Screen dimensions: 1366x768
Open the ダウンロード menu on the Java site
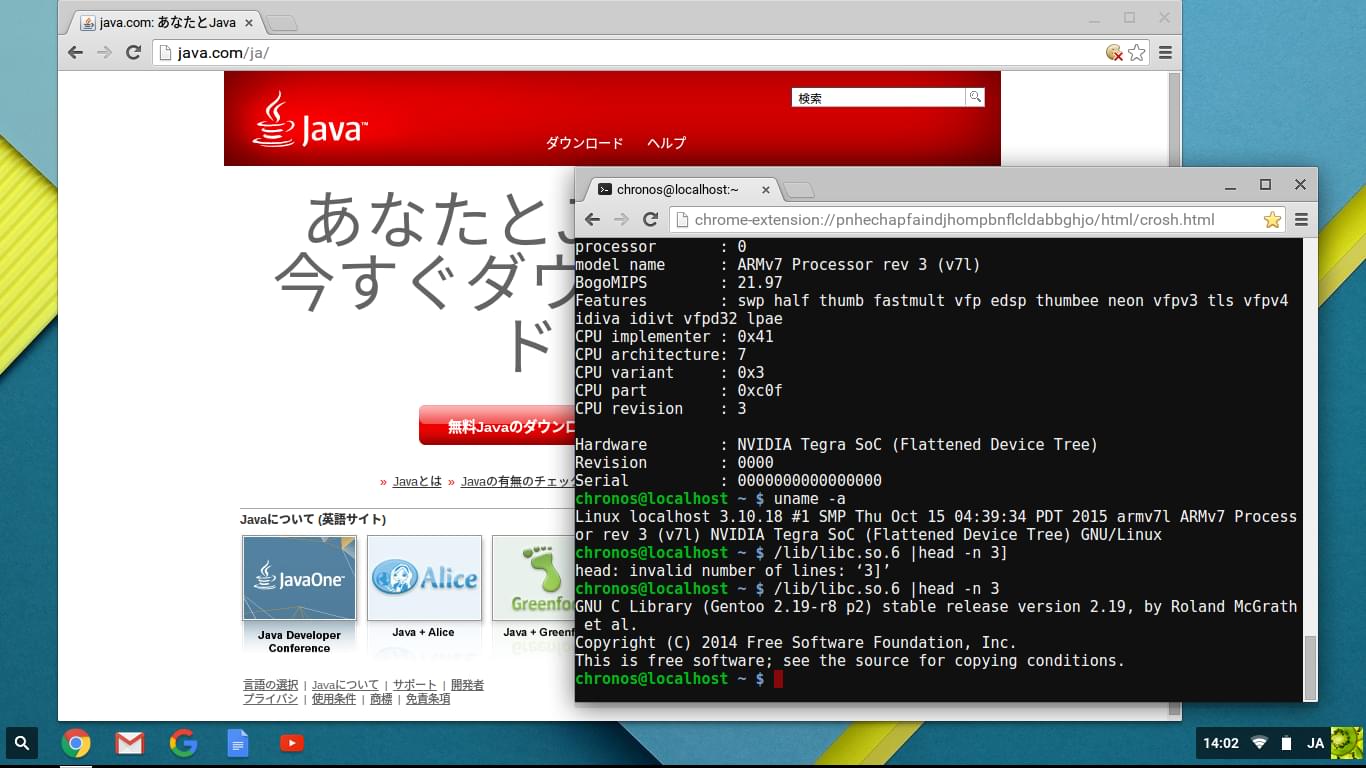(584, 143)
